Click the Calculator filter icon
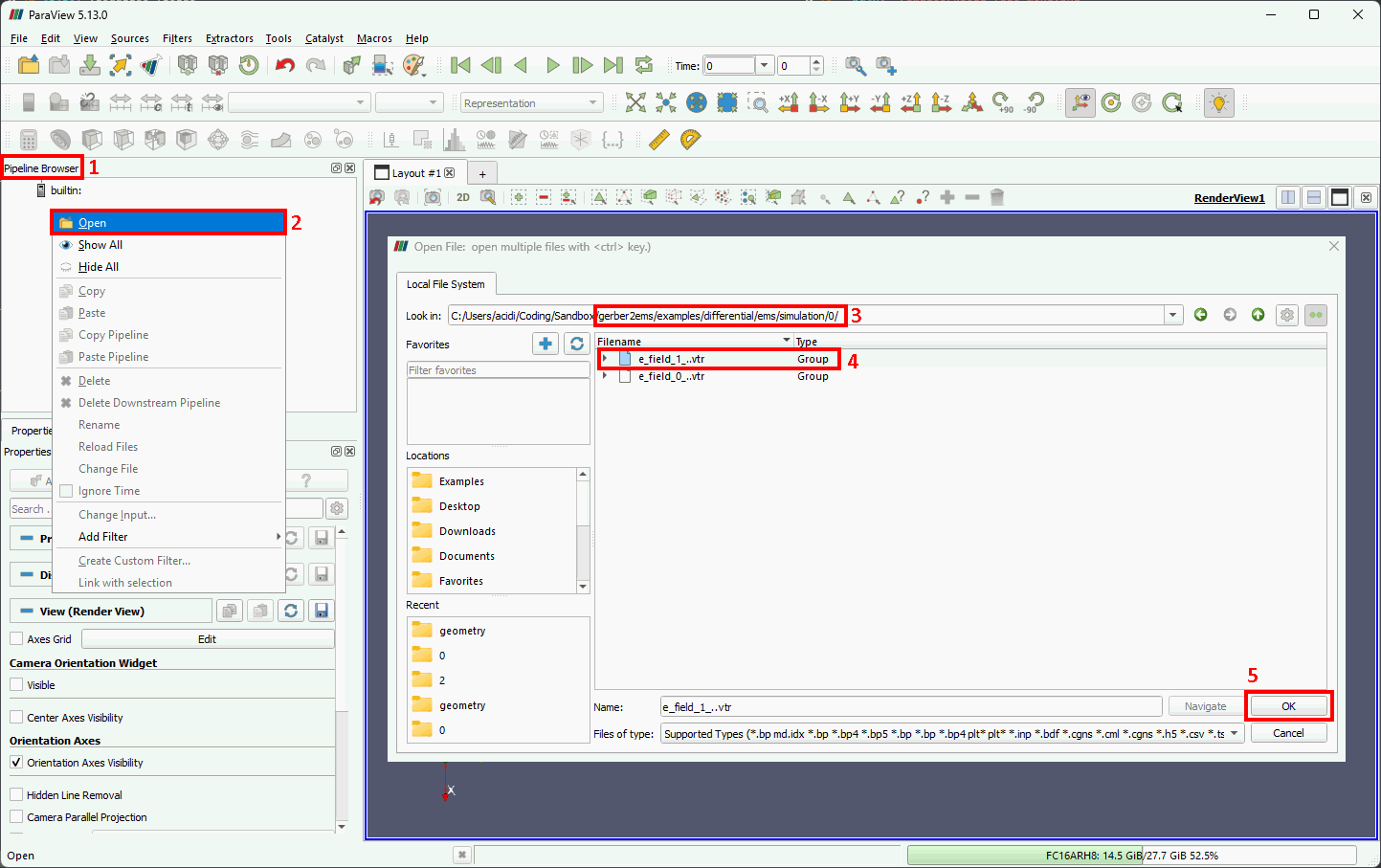This screenshot has width=1381, height=868. tap(29, 140)
